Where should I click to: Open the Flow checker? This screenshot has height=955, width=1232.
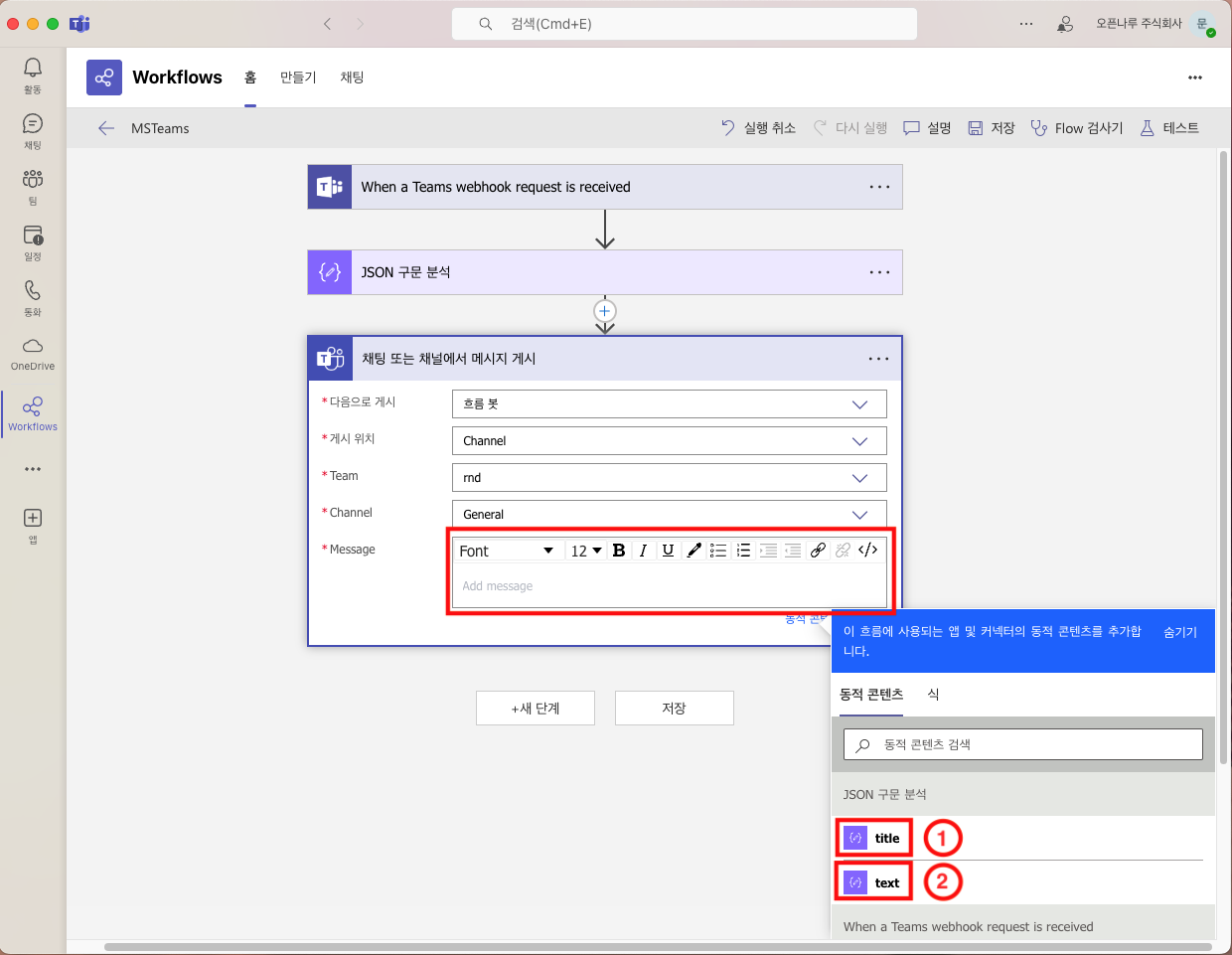click(x=1077, y=128)
